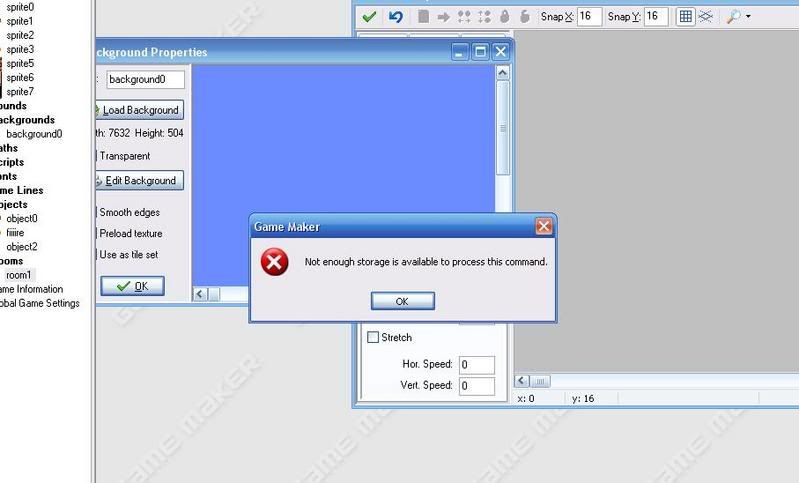799x483 pixels.
Task: Click the Hor. Speed input field
Action: click(477, 365)
